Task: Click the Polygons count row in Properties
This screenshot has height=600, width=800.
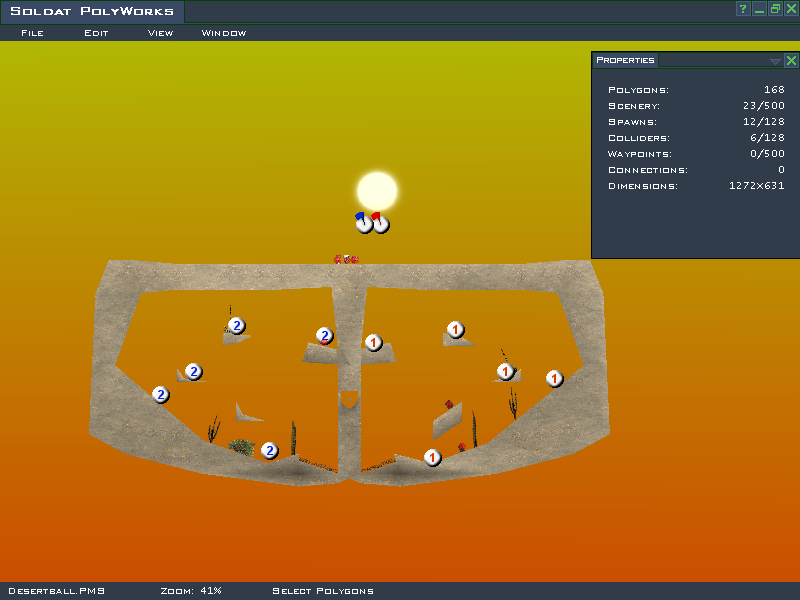Action: click(x=696, y=90)
